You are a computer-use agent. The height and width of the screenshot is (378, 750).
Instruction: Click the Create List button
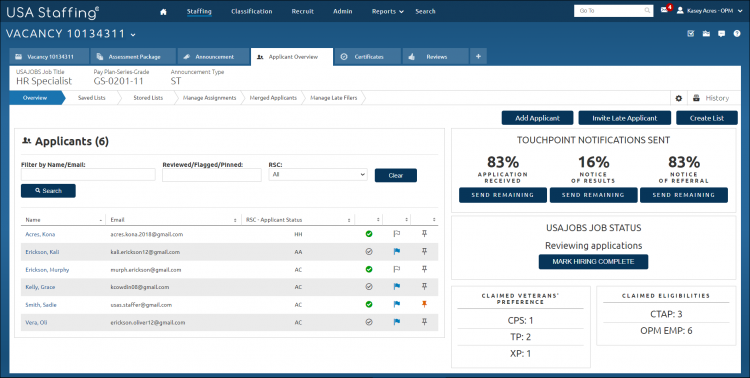706,118
